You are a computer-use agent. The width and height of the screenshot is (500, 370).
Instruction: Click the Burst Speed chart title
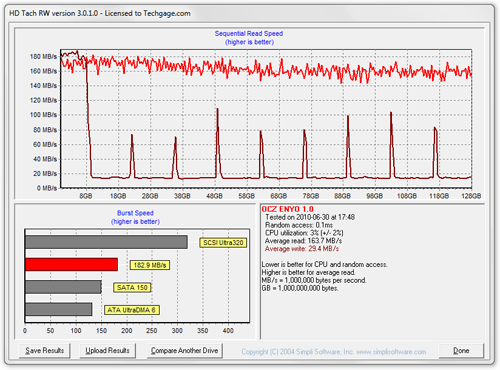pos(135,213)
